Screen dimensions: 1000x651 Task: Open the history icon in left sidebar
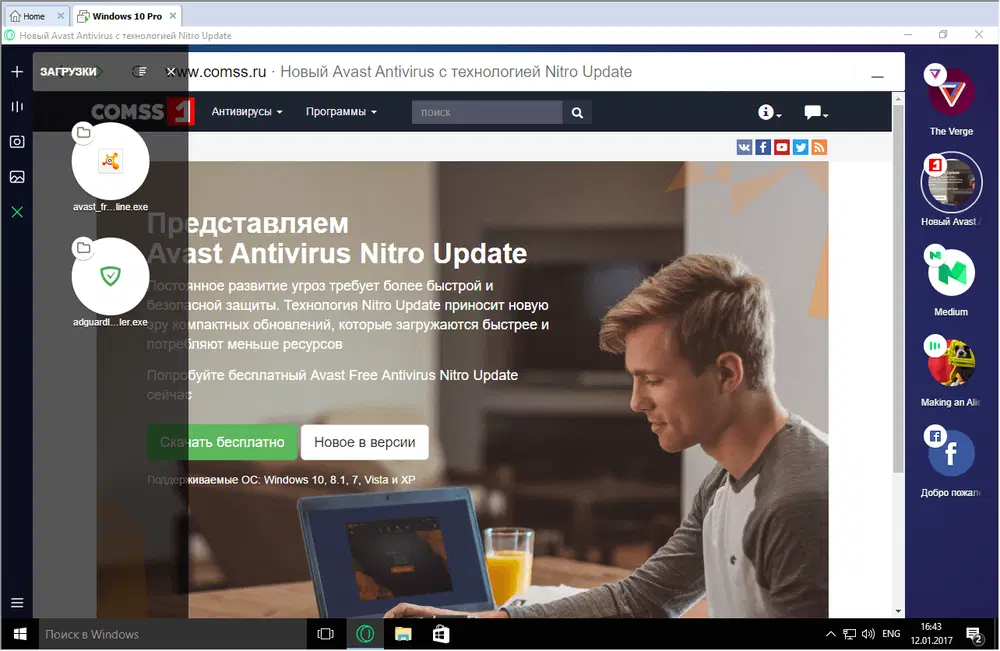17,106
